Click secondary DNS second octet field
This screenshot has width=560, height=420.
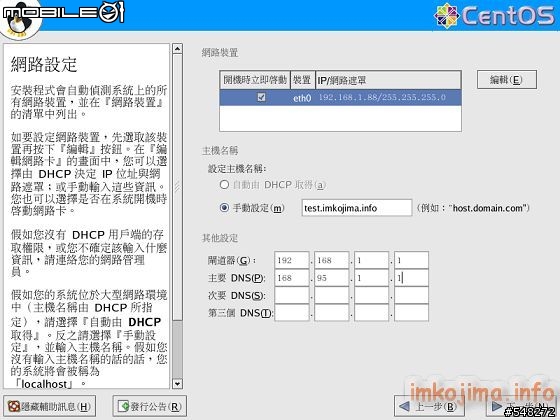click(x=331, y=295)
